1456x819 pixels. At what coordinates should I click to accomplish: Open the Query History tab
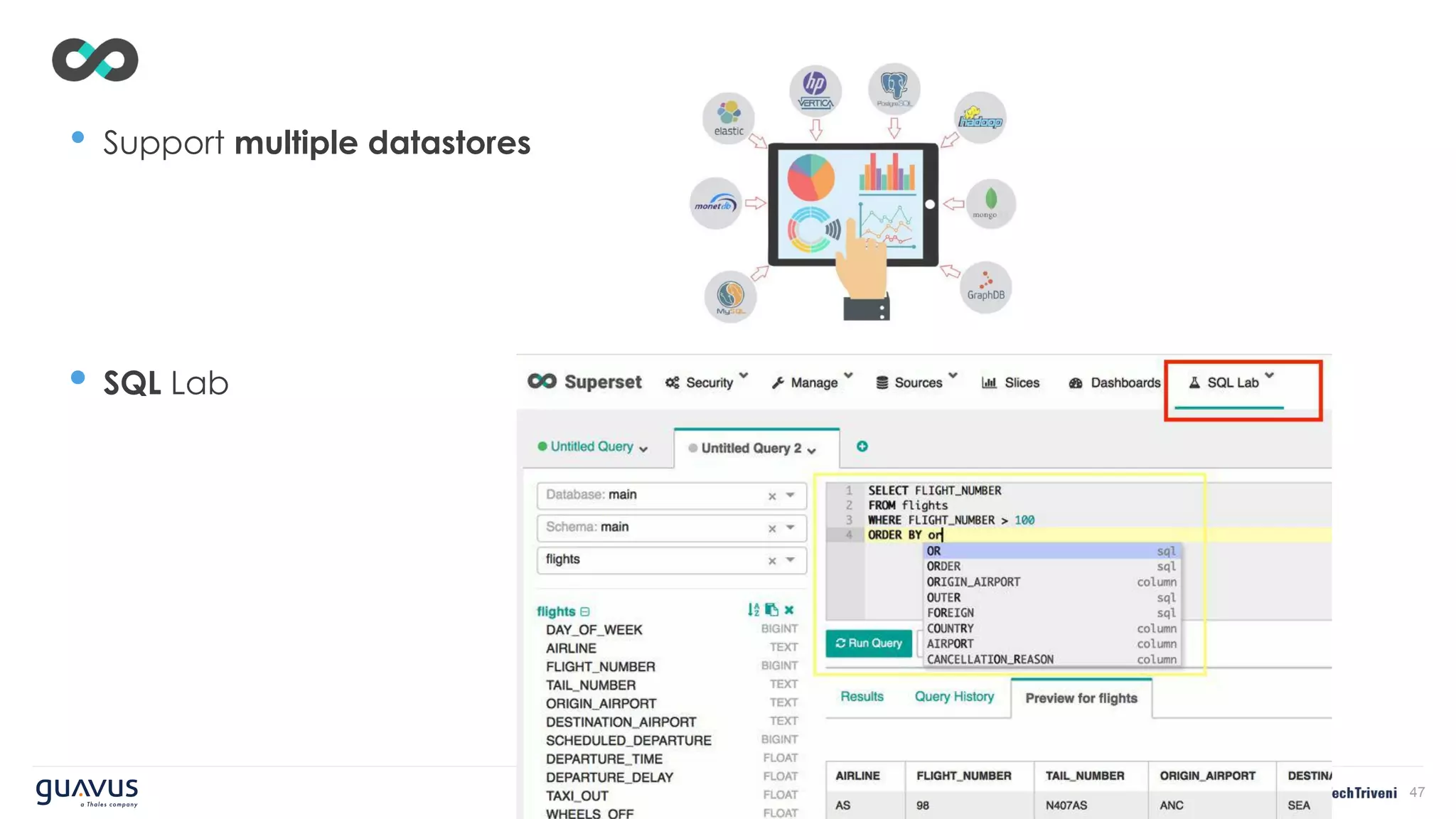click(954, 697)
